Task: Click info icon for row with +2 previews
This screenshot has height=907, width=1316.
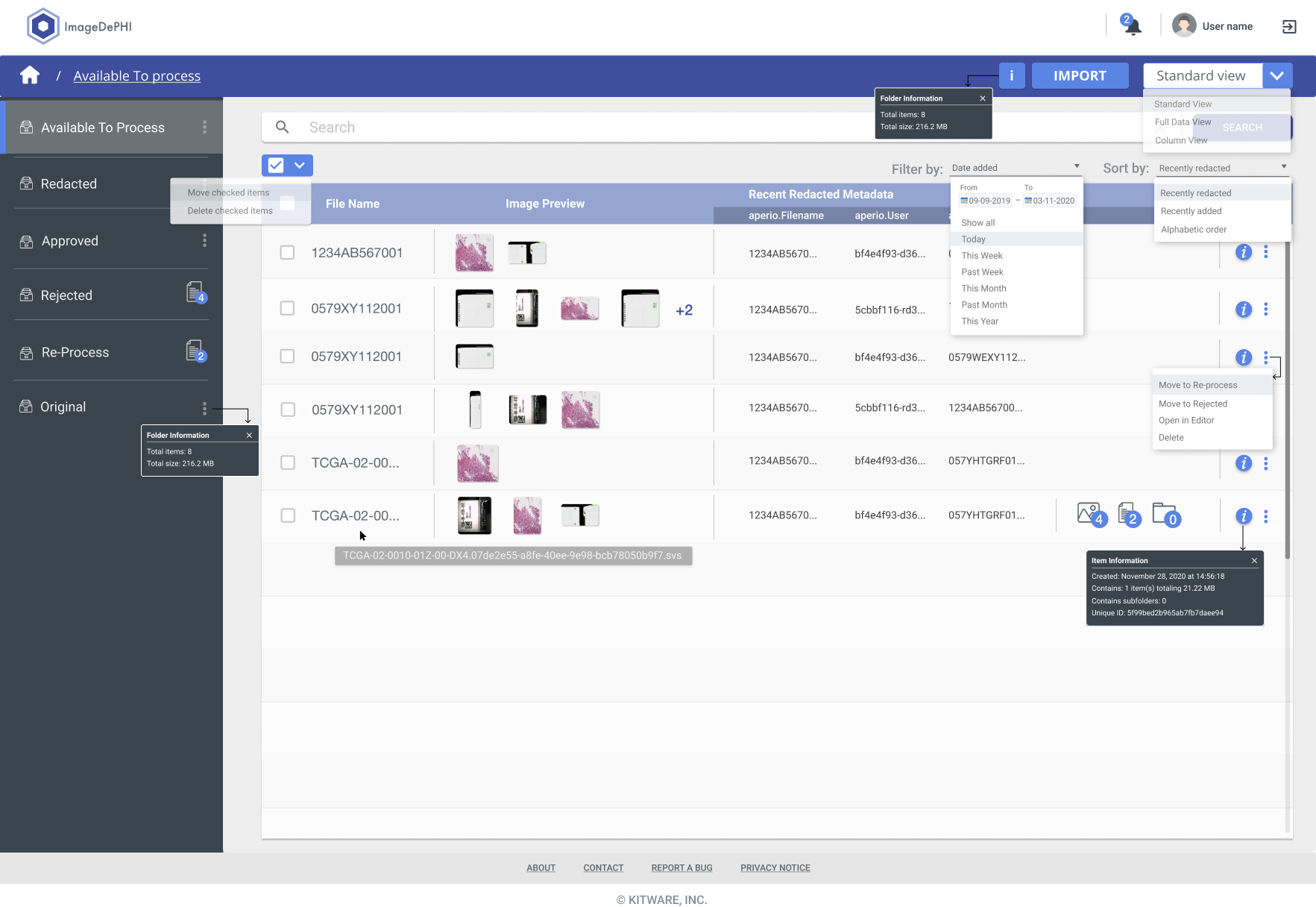Action: point(1244,309)
